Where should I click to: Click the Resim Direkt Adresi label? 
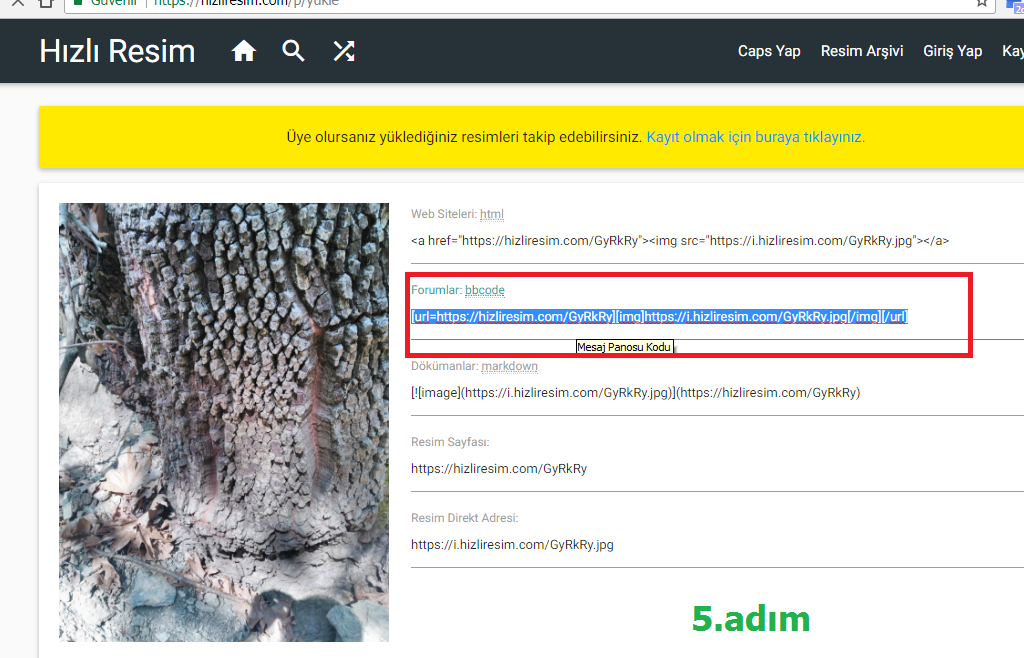coord(464,518)
